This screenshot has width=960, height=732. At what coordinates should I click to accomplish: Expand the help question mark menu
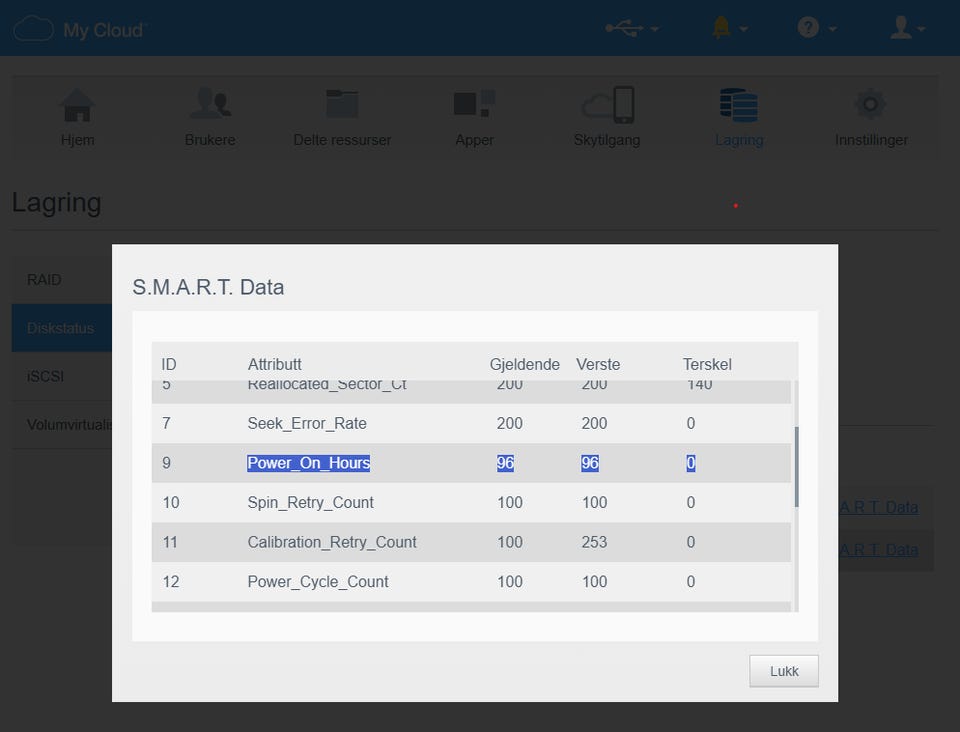[816, 28]
